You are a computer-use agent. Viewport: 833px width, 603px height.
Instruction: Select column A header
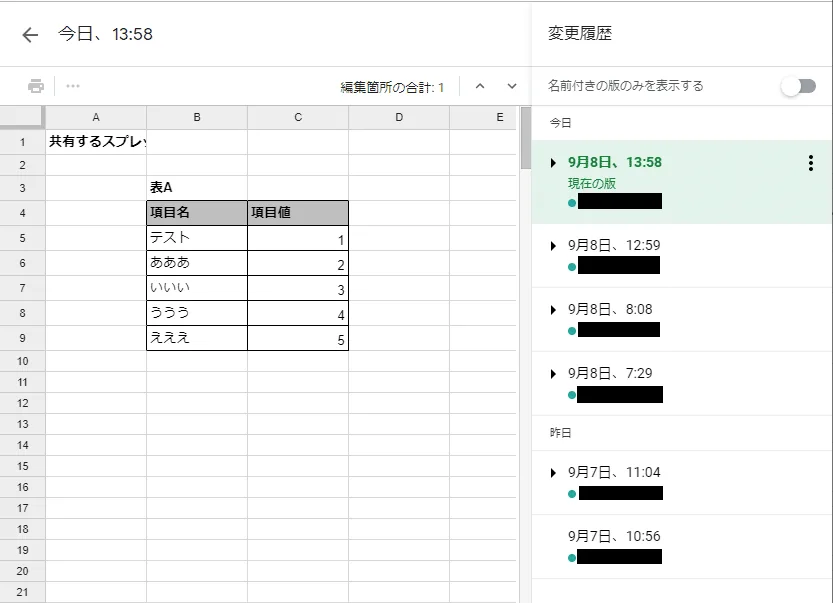[96, 117]
